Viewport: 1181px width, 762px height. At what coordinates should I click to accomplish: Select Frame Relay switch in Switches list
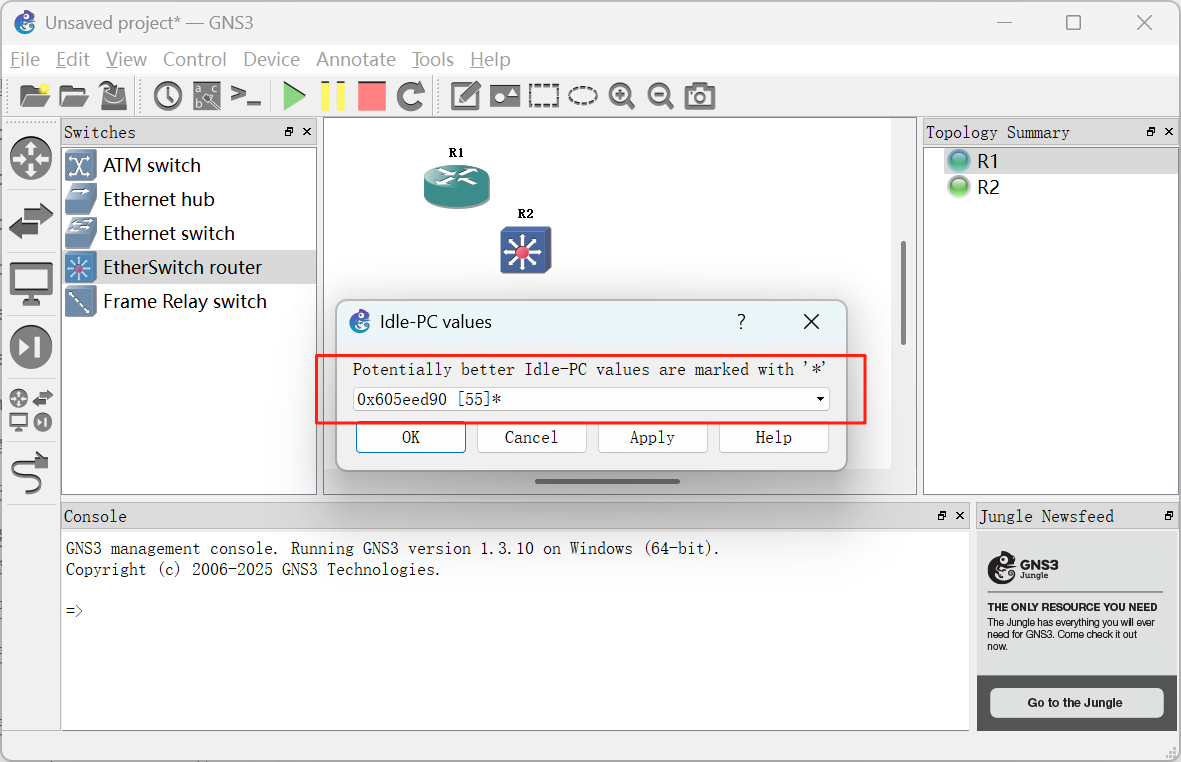tap(190, 301)
